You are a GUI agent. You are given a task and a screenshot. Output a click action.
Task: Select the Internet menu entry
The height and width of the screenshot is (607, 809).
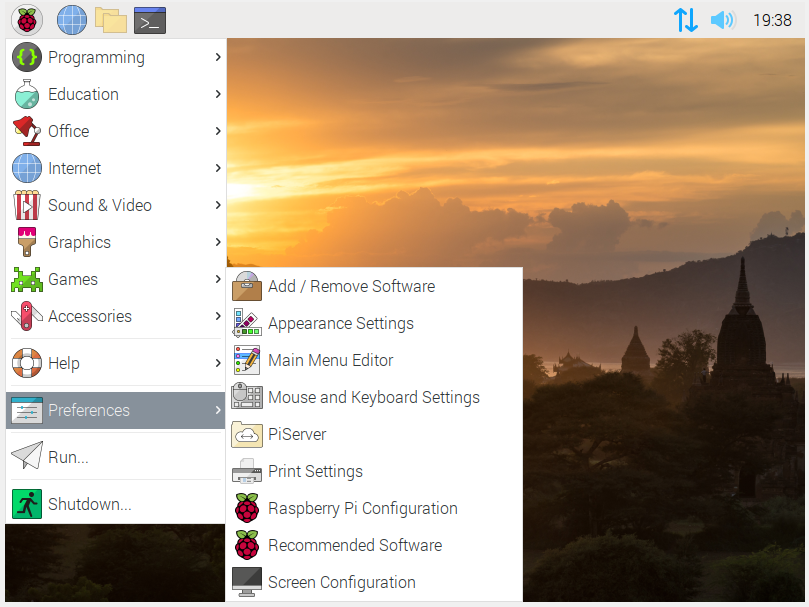116,168
